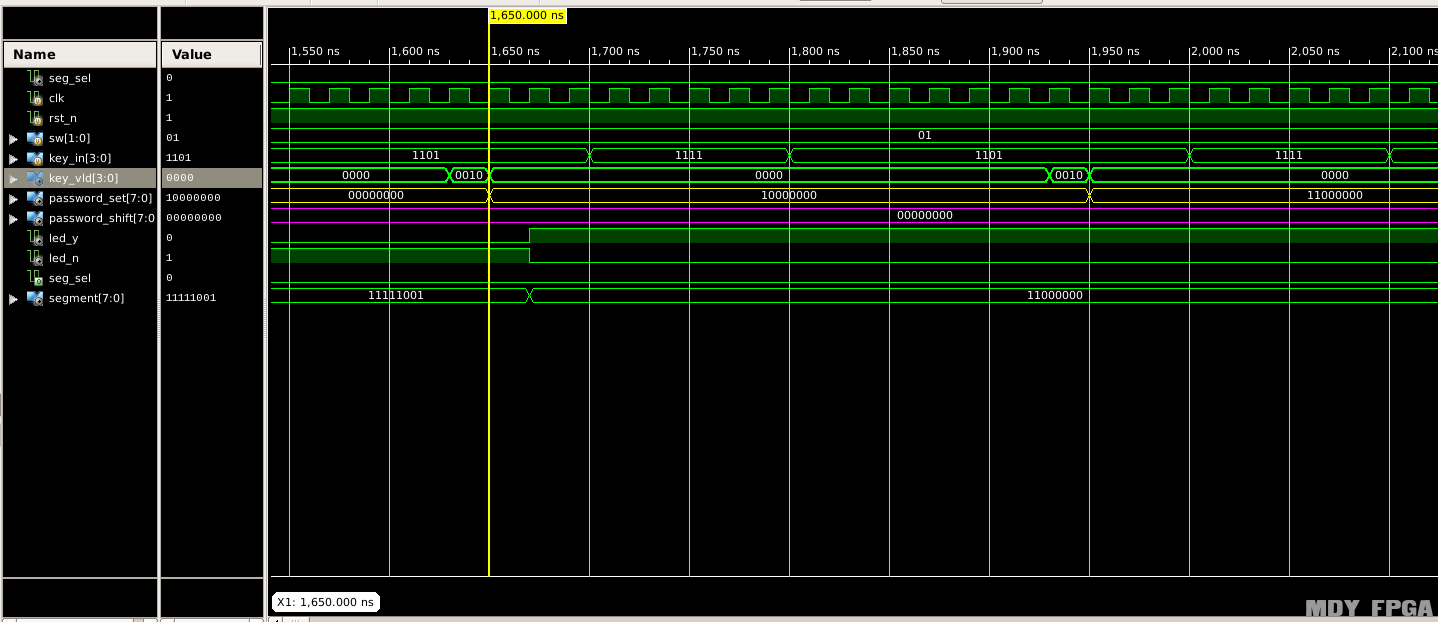The image size is (1438, 622).
Task: Click the led_n signal icon
Action: [x=35, y=258]
